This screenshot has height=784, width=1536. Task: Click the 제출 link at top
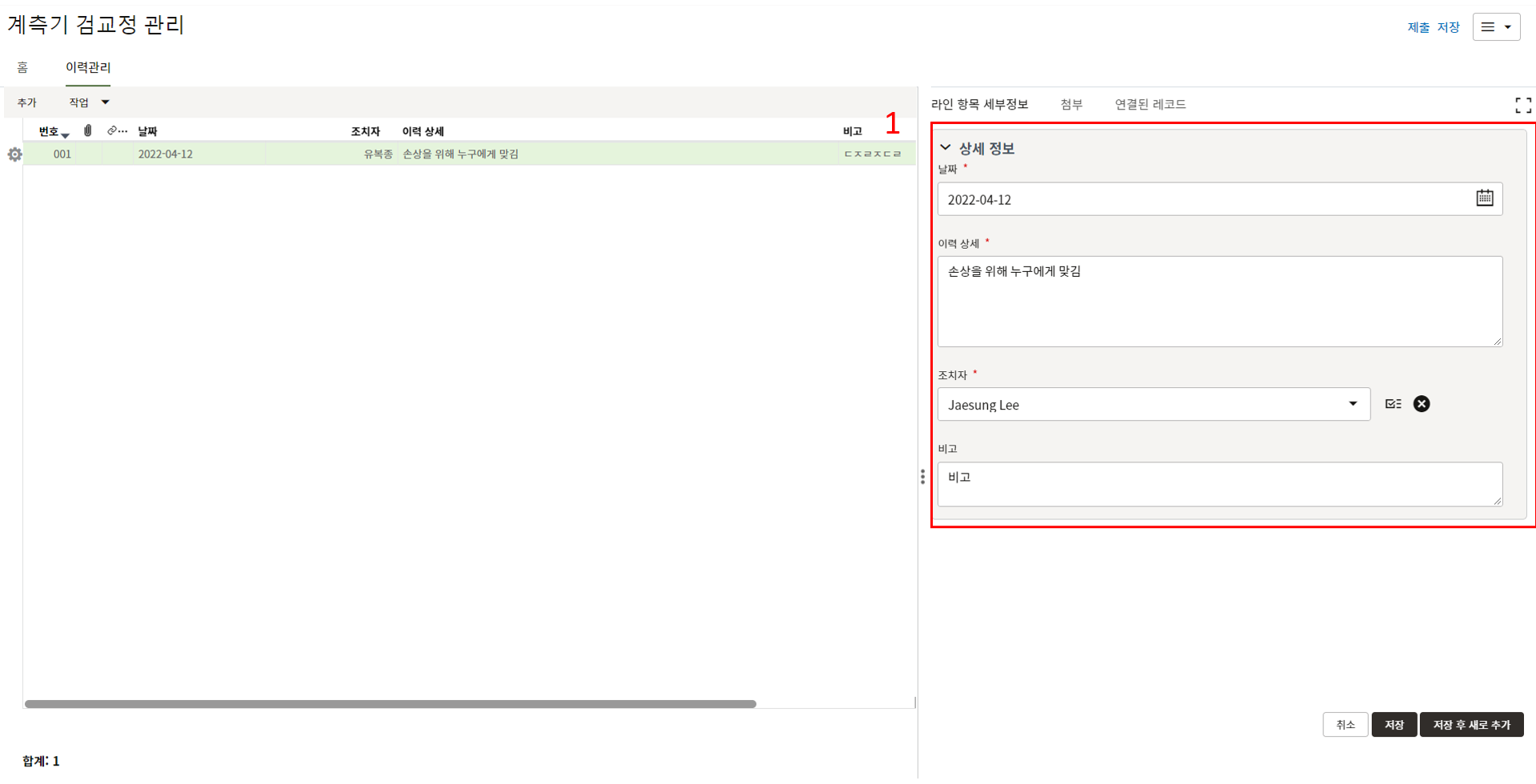(x=1418, y=27)
